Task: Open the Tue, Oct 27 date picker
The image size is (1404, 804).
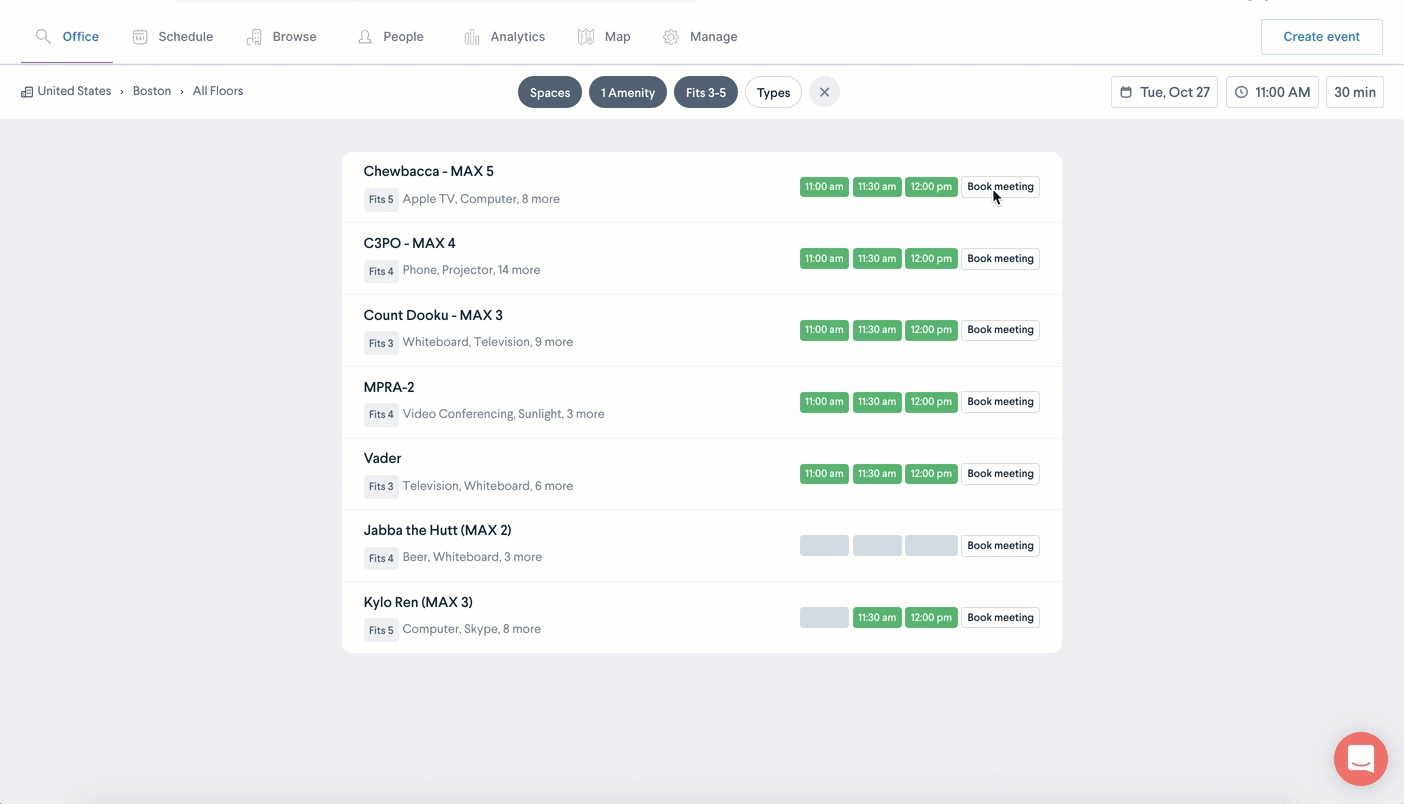Action: (x=1164, y=92)
